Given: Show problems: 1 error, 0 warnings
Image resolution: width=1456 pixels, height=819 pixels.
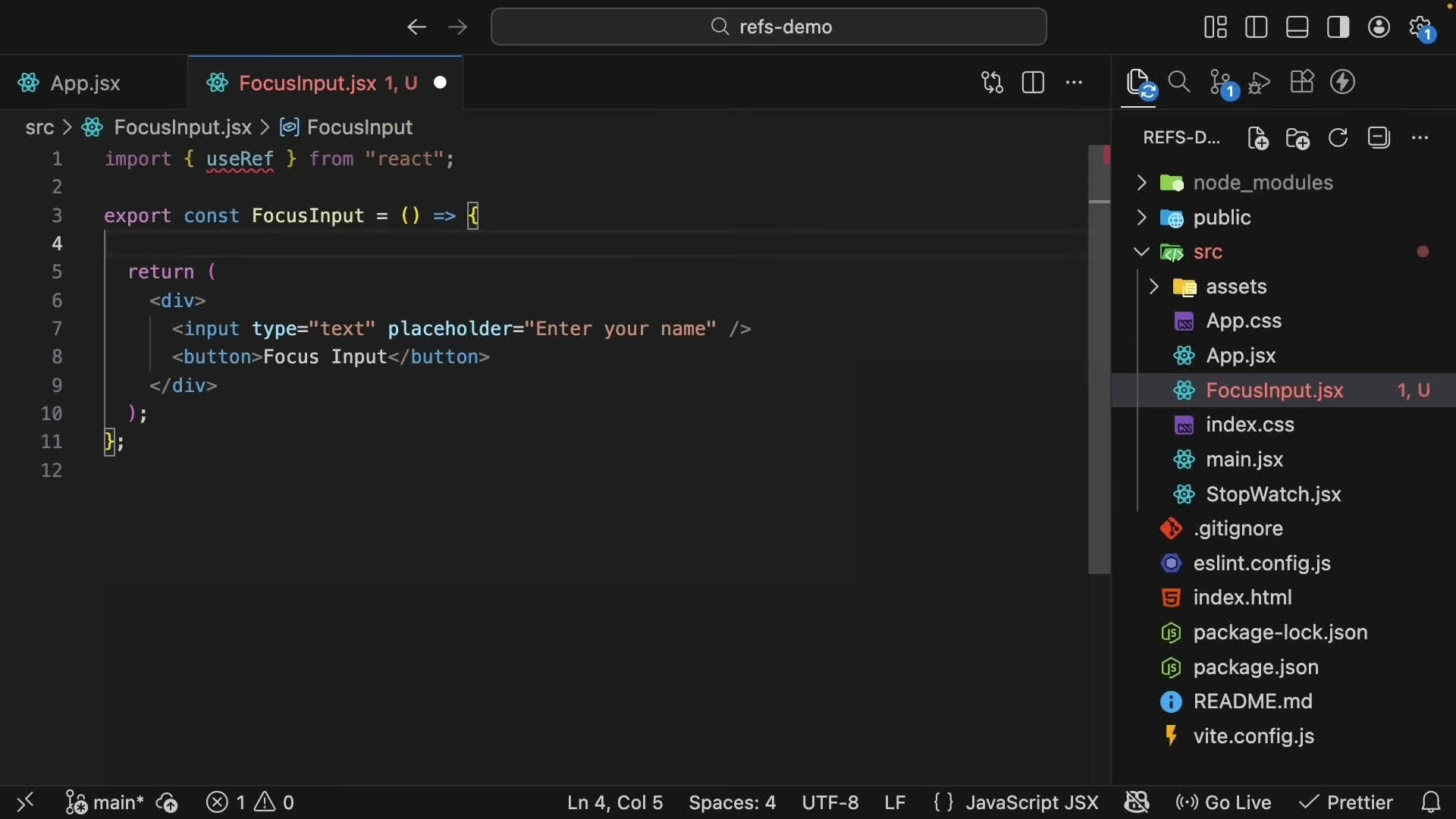Looking at the screenshot, I should tap(250, 802).
